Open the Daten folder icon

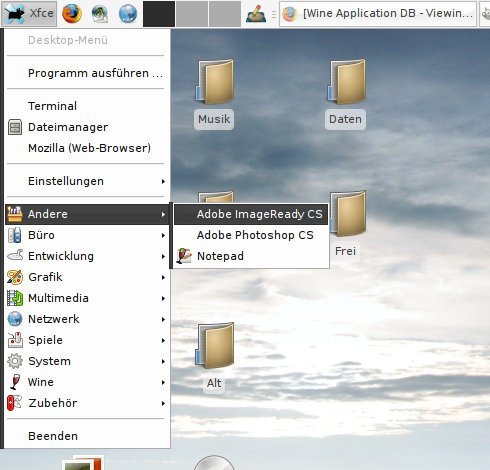(x=345, y=94)
